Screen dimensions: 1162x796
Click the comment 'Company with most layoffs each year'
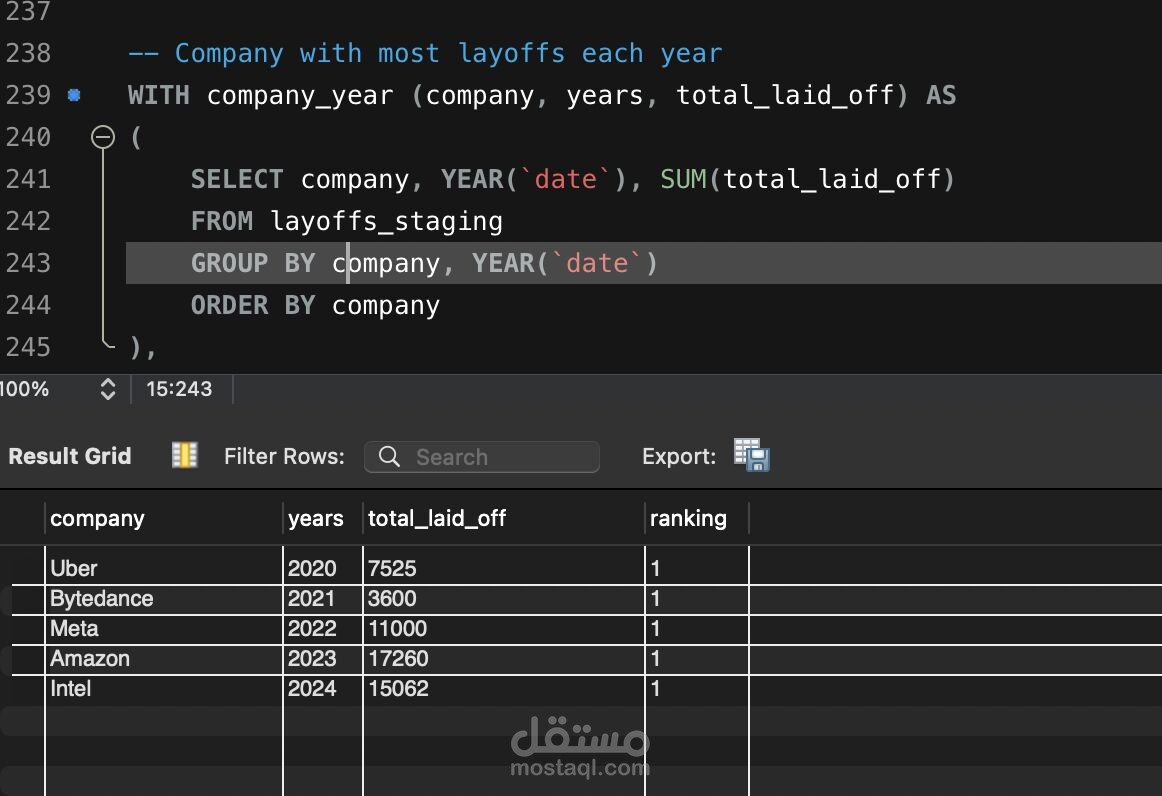coord(448,53)
